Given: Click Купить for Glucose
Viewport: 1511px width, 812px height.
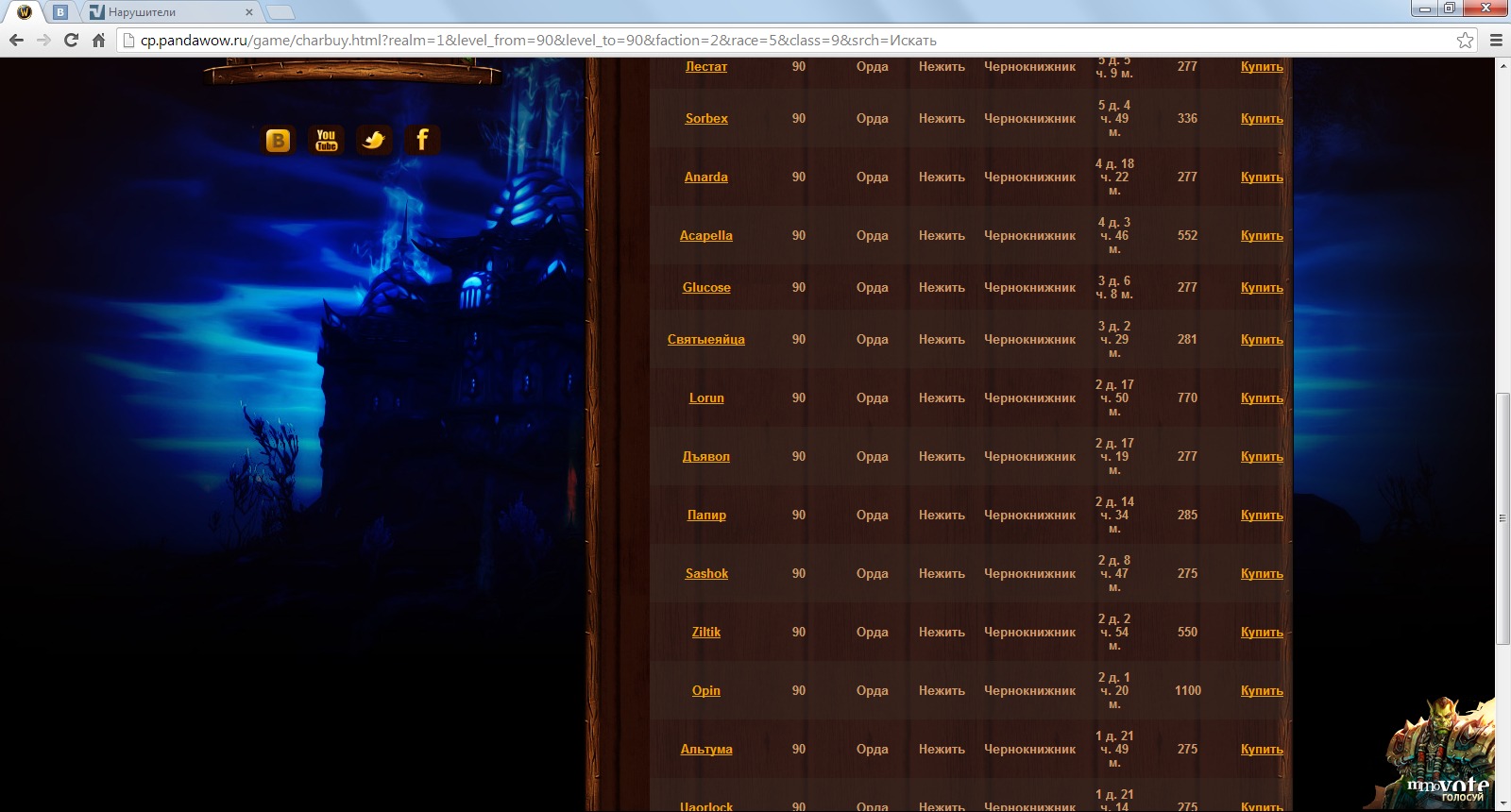Looking at the screenshot, I should [1262, 287].
